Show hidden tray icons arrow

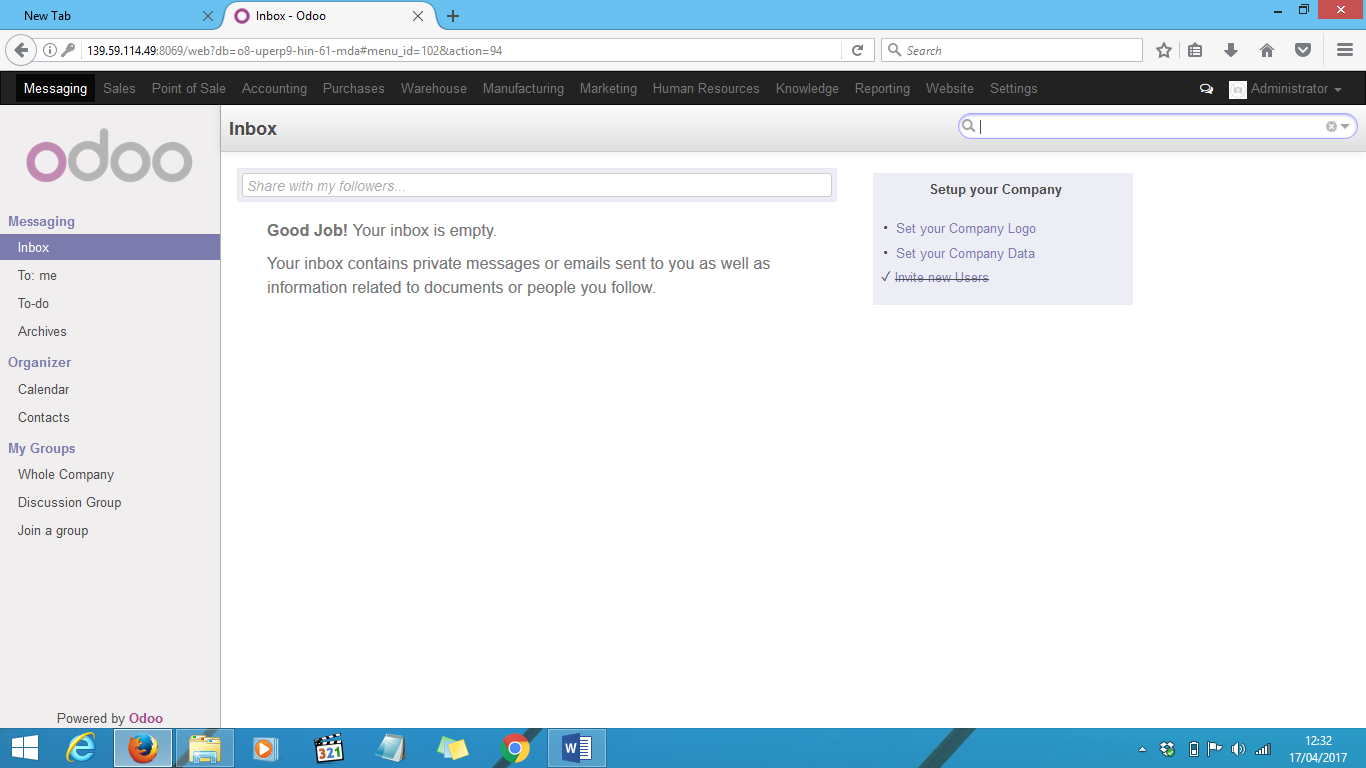1143,749
